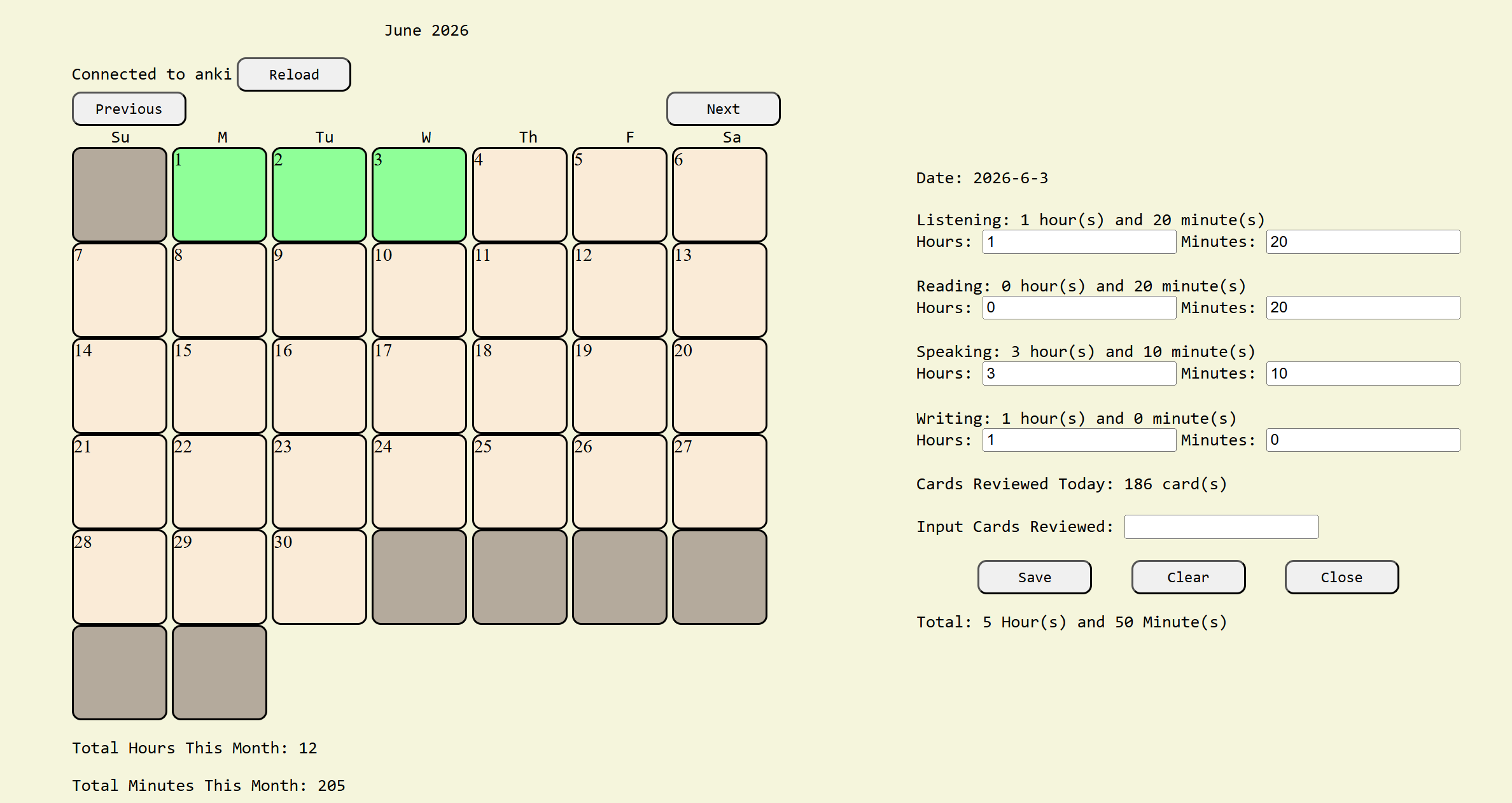1512x803 pixels.
Task: Select calendar day 14
Action: click(x=120, y=386)
